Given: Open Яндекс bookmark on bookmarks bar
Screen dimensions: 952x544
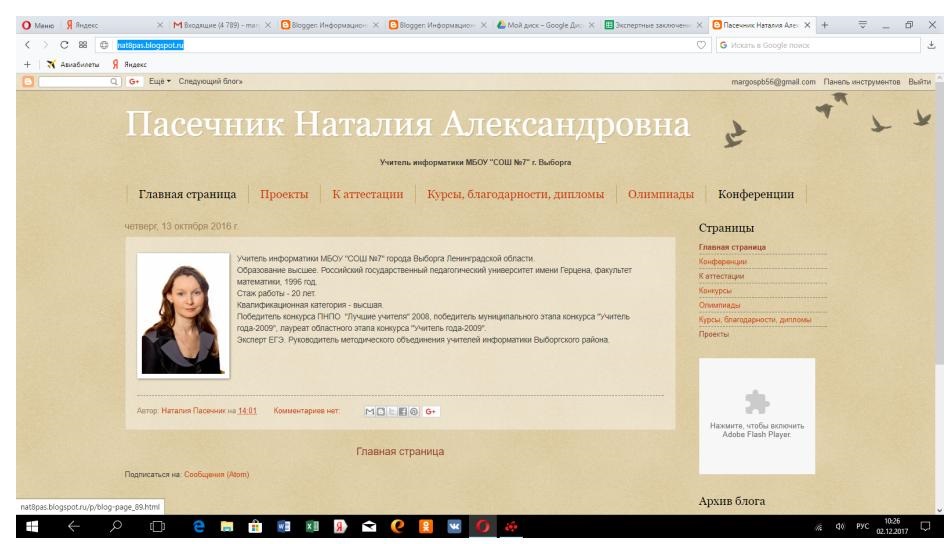Looking at the screenshot, I should (129, 64).
